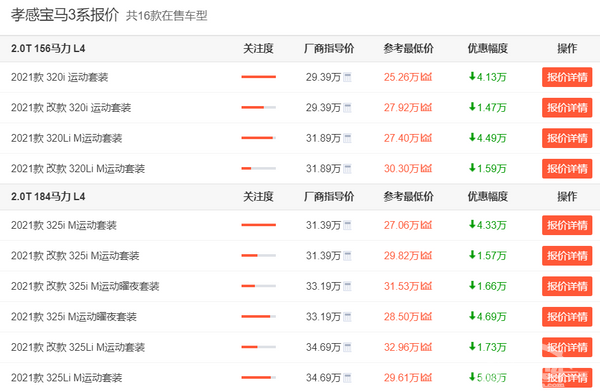Click calculator icon in 2021款 320Li M运动套装 row
Image resolution: width=600 pixels, height=392 pixels.
coord(347,138)
